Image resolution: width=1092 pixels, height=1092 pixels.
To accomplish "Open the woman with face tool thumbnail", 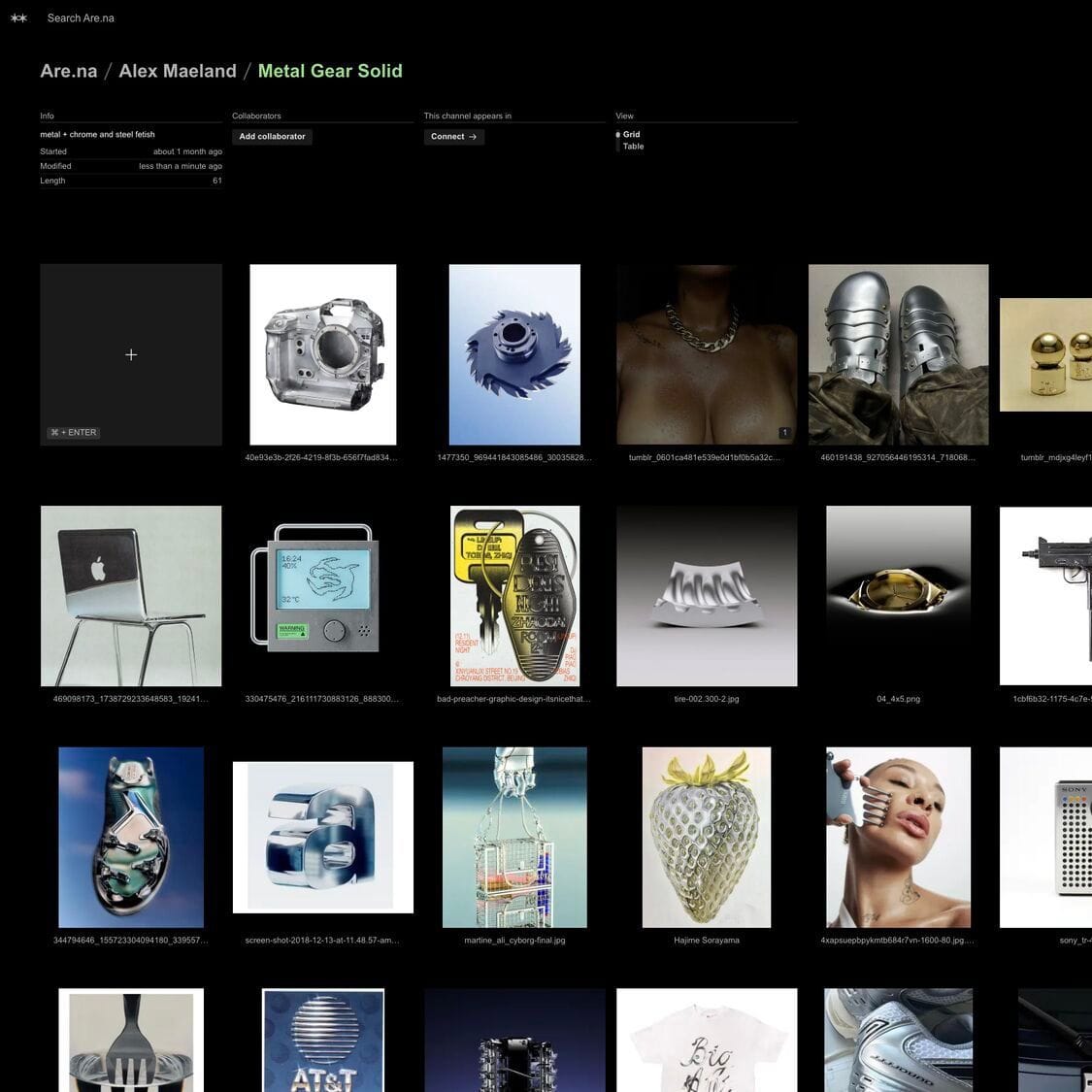I will click(x=899, y=837).
